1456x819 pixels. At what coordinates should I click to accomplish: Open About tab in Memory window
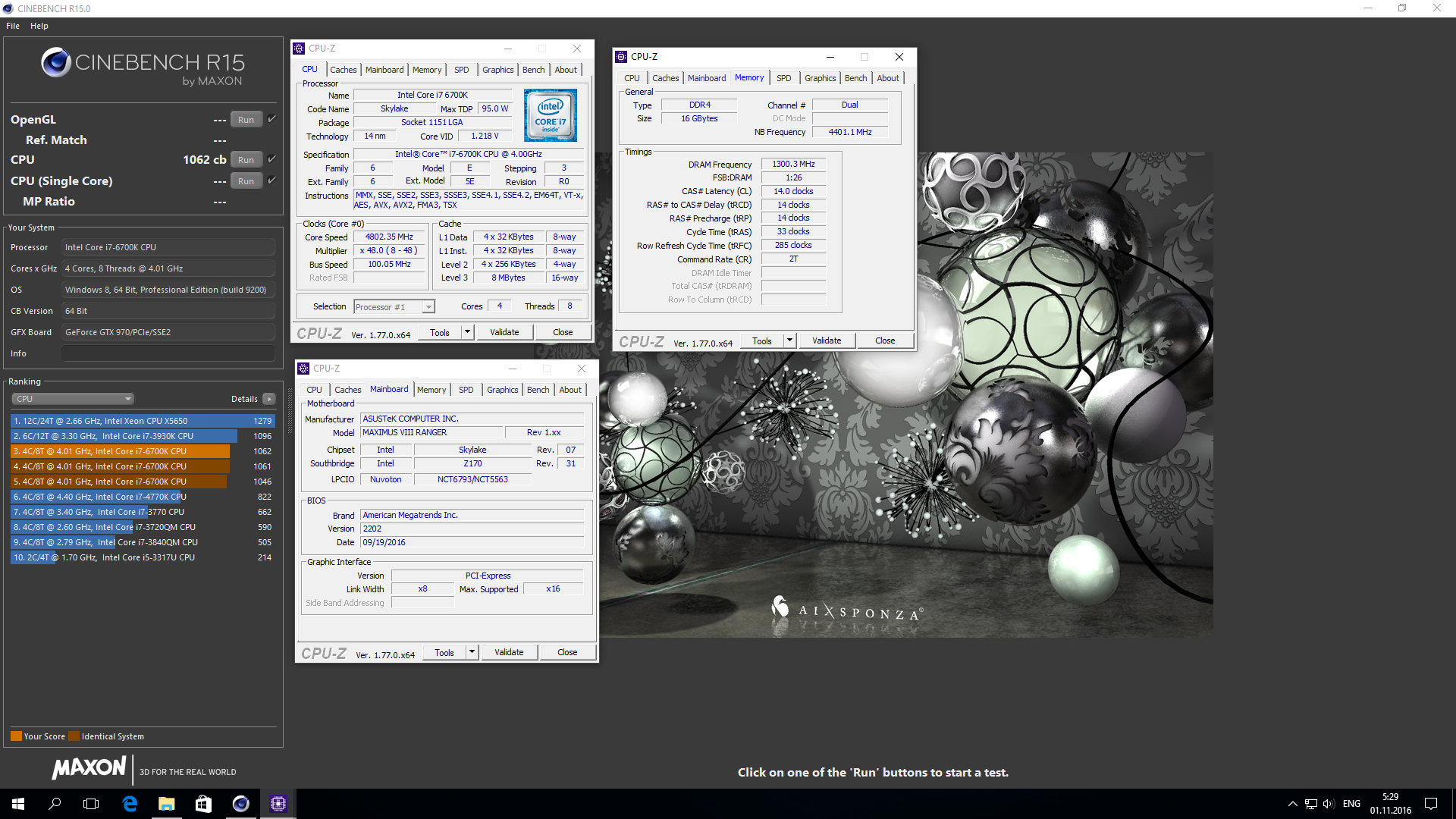tap(888, 78)
